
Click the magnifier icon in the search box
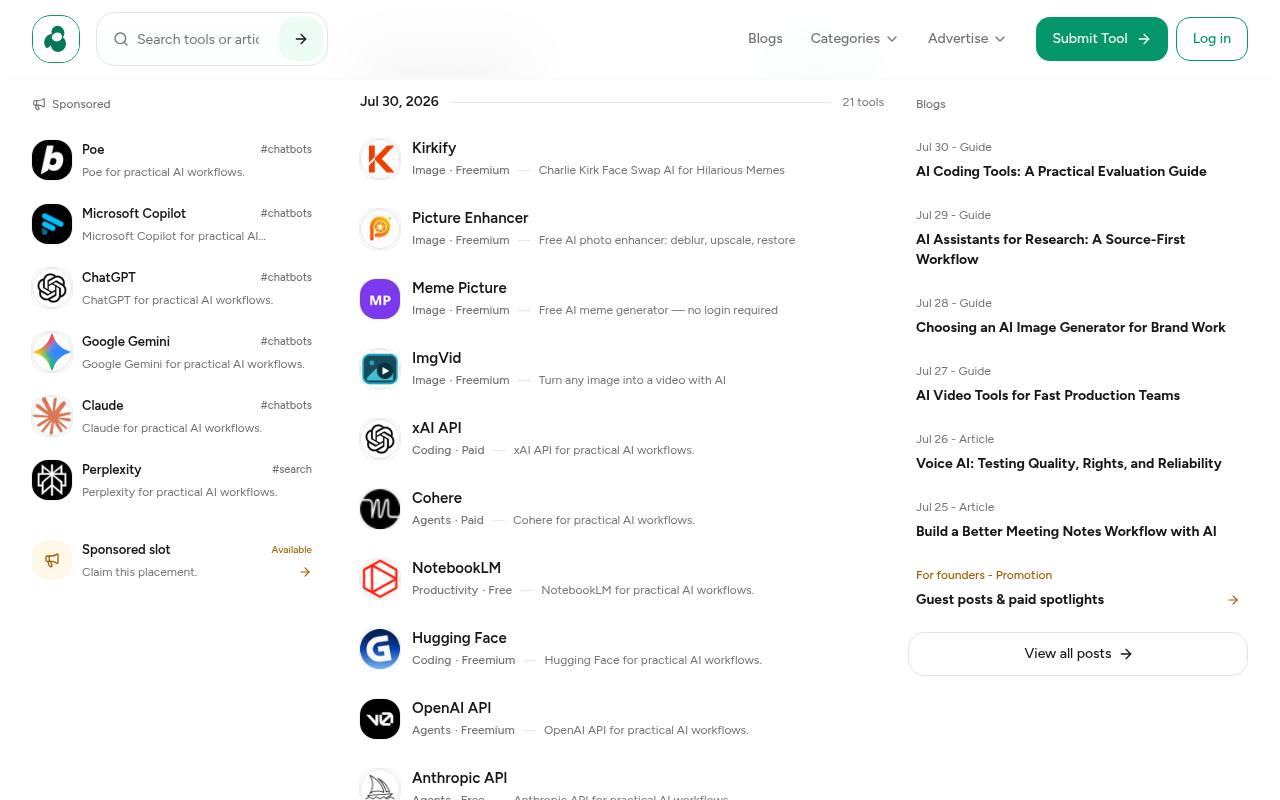coord(121,39)
